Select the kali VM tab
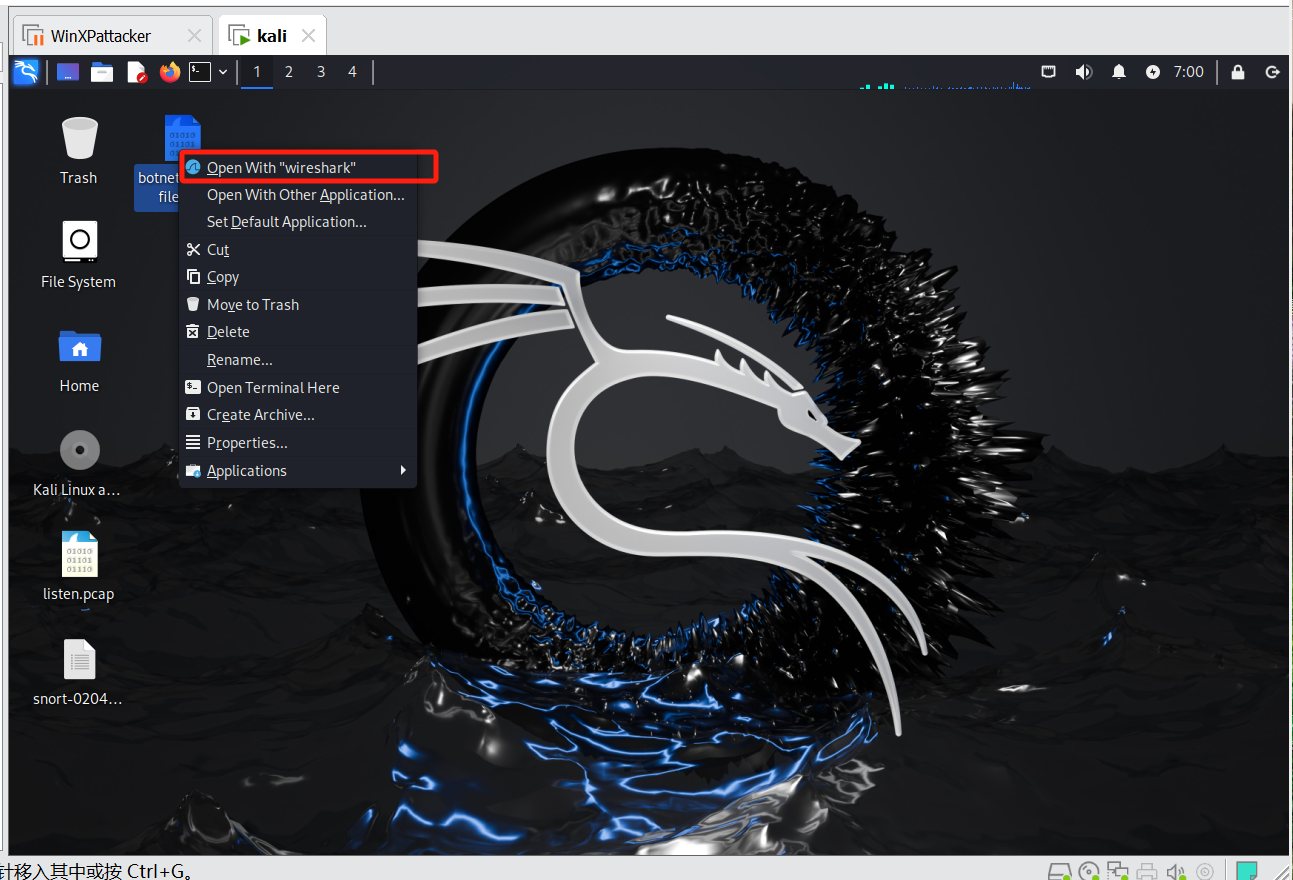The height and width of the screenshot is (880, 1293). 272,36
